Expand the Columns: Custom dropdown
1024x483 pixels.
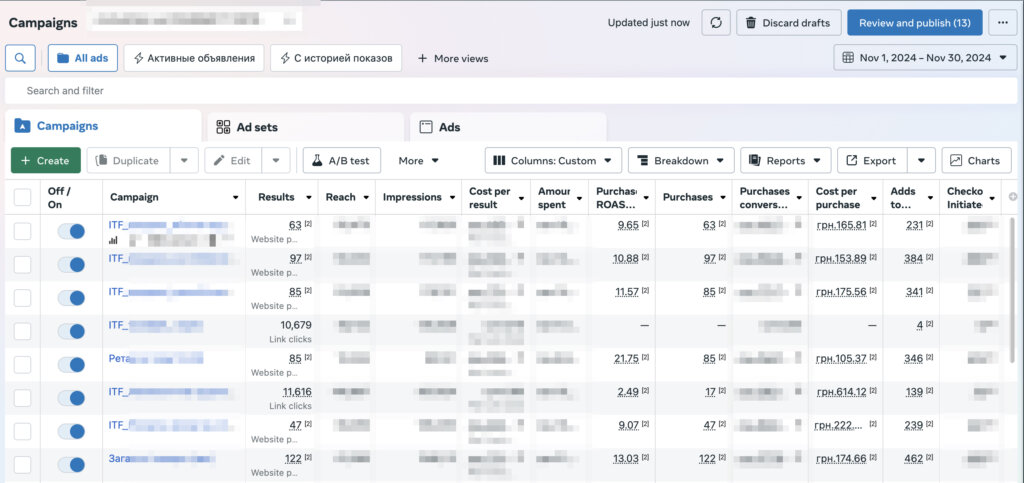tap(553, 160)
